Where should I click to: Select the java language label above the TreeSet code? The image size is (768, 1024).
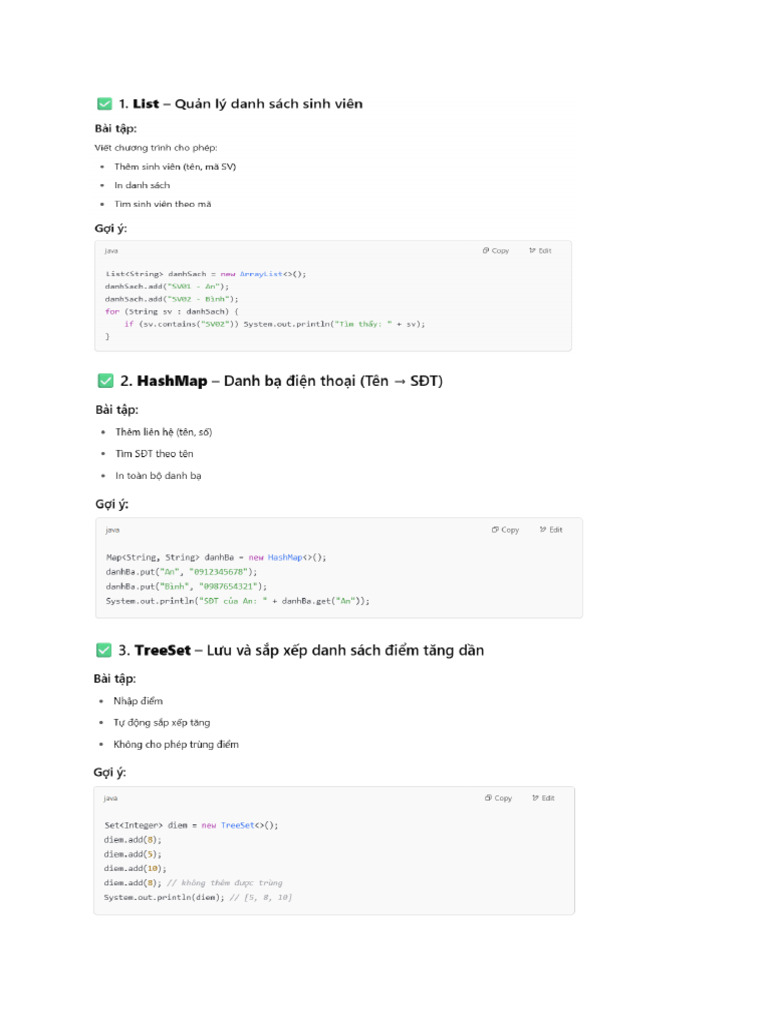pyautogui.click(x=111, y=798)
